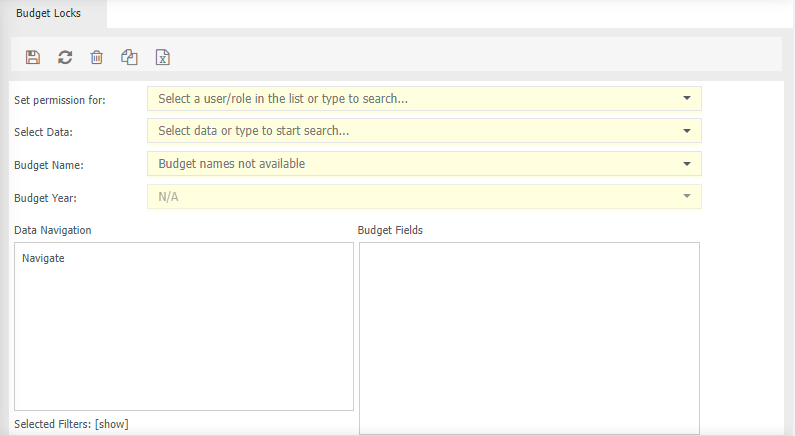Click the Copy documents icon
Viewport: 795px width, 436px height.
129,58
